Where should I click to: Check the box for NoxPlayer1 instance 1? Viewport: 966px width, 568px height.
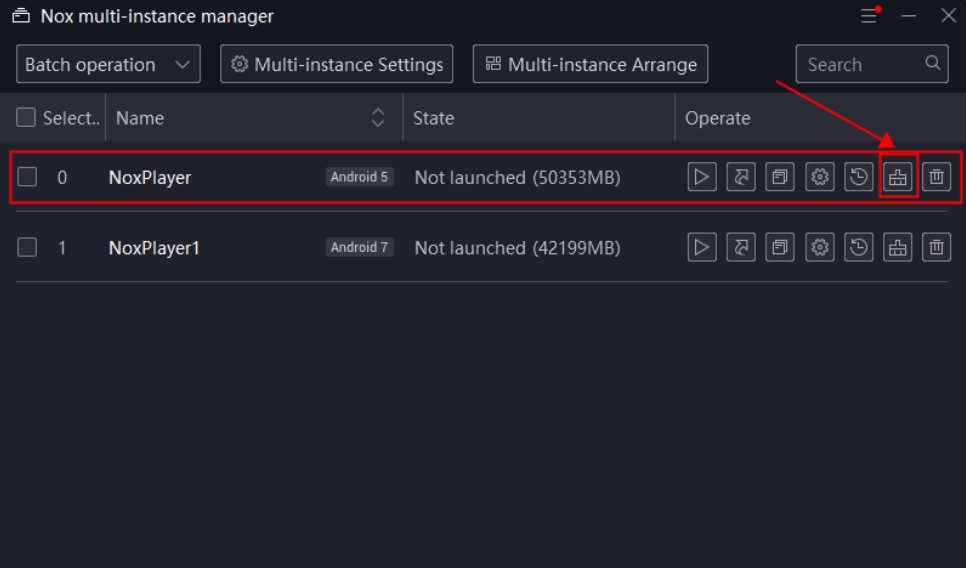tap(27, 247)
